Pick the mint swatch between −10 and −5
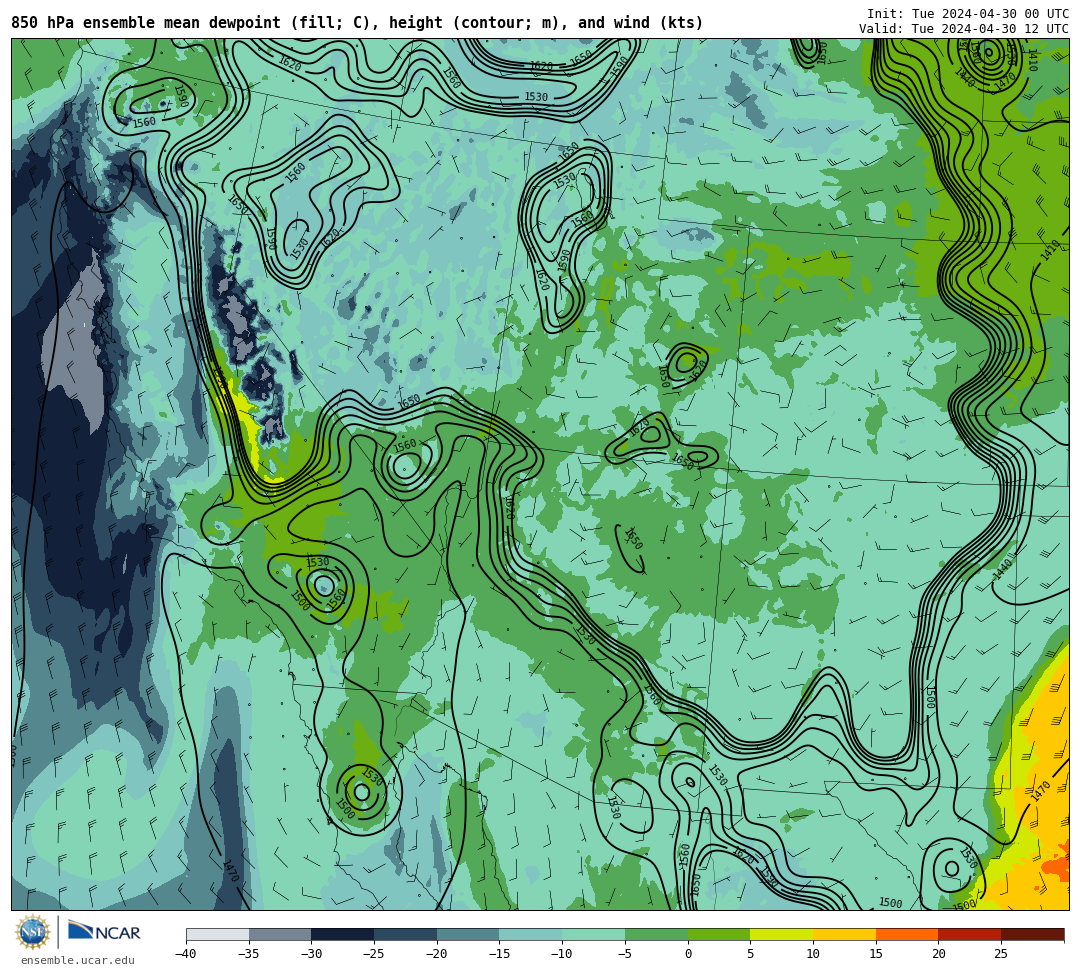This screenshot has height=973, width=1080. pos(594,934)
